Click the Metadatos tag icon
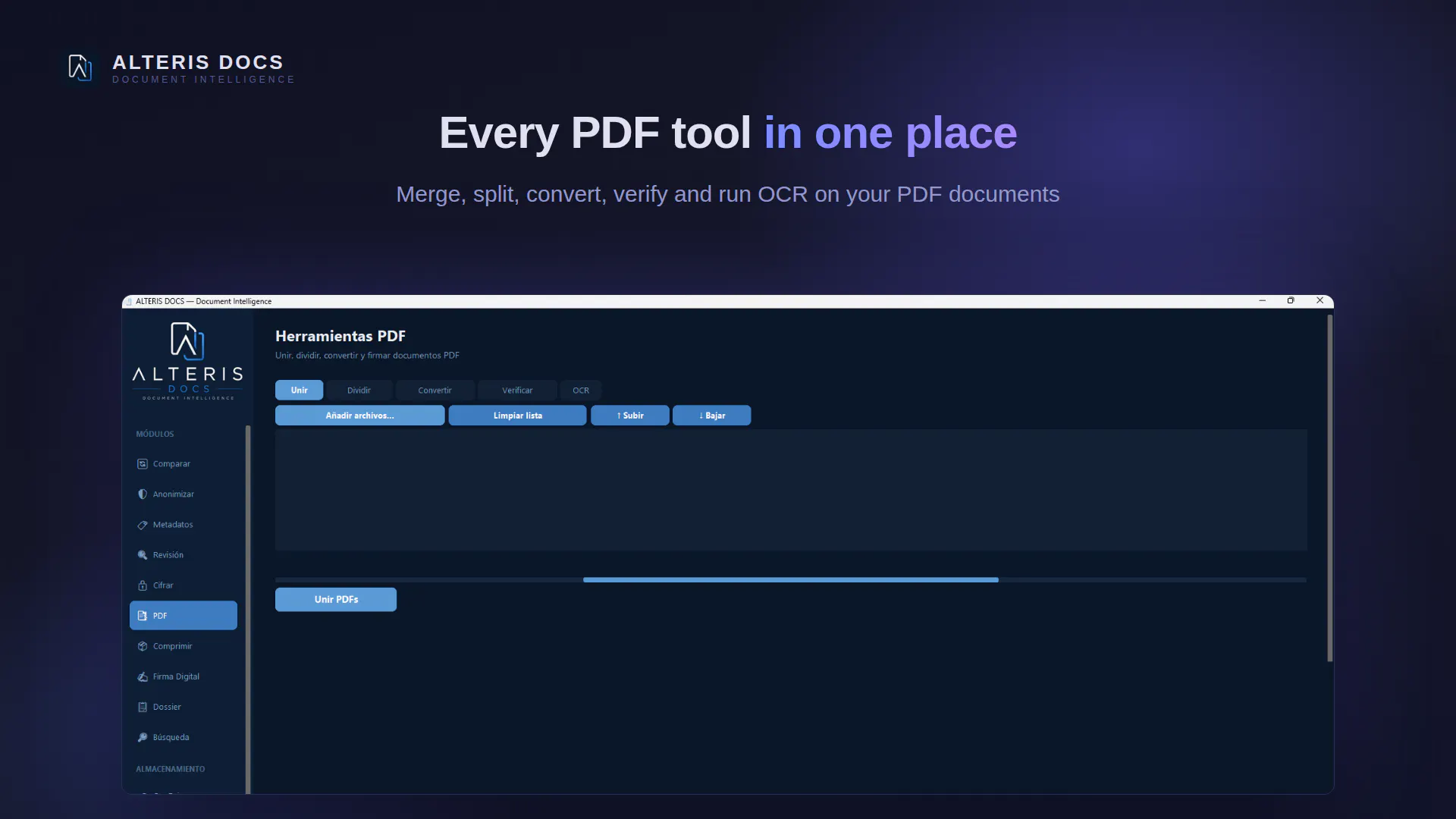The height and width of the screenshot is (819, 1456). coord(142,525)
